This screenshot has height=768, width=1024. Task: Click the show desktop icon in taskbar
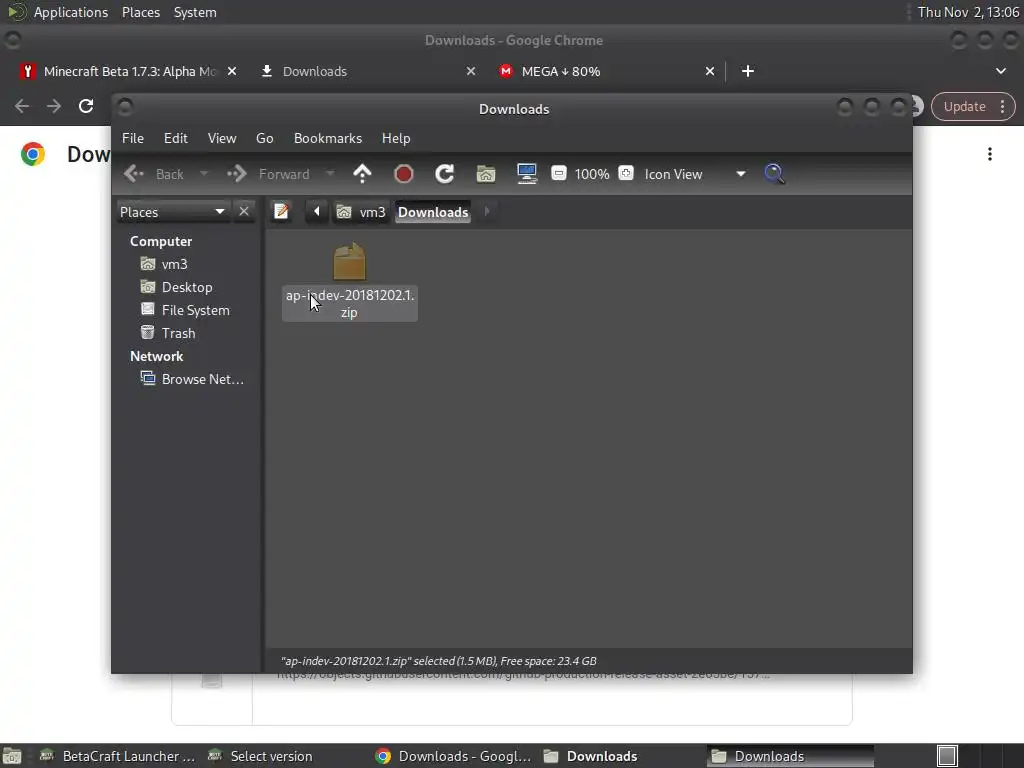tap(12, 756)
